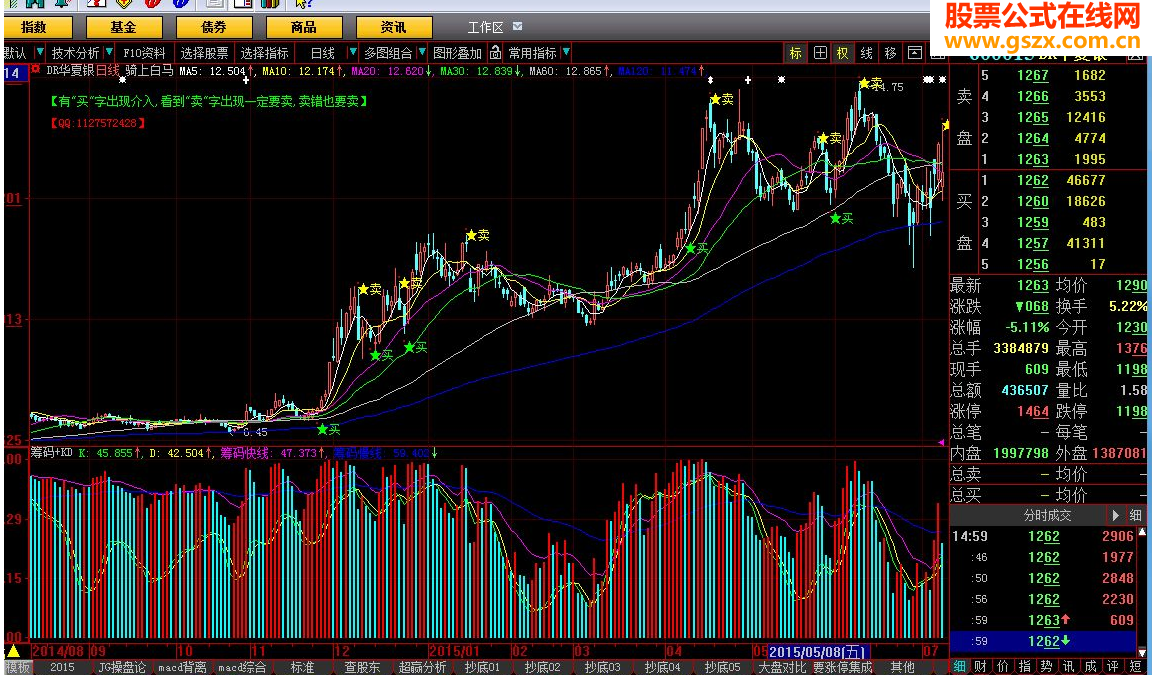Switch to the 债券 section
This screenshot has width=1152, height=675.
coord(214,27)
